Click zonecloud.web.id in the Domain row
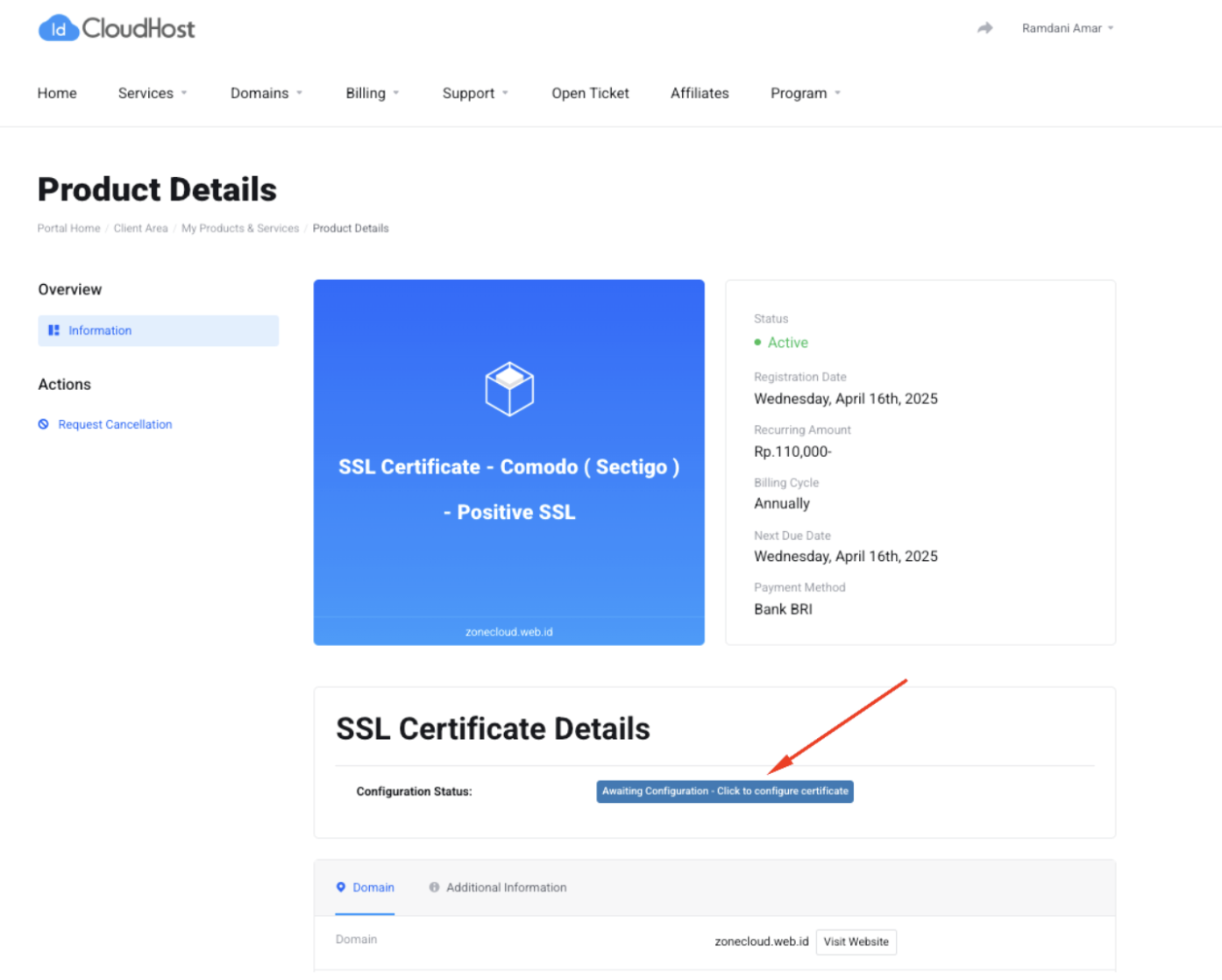Viewport: 1222px width, 980px height. point(762,941)
